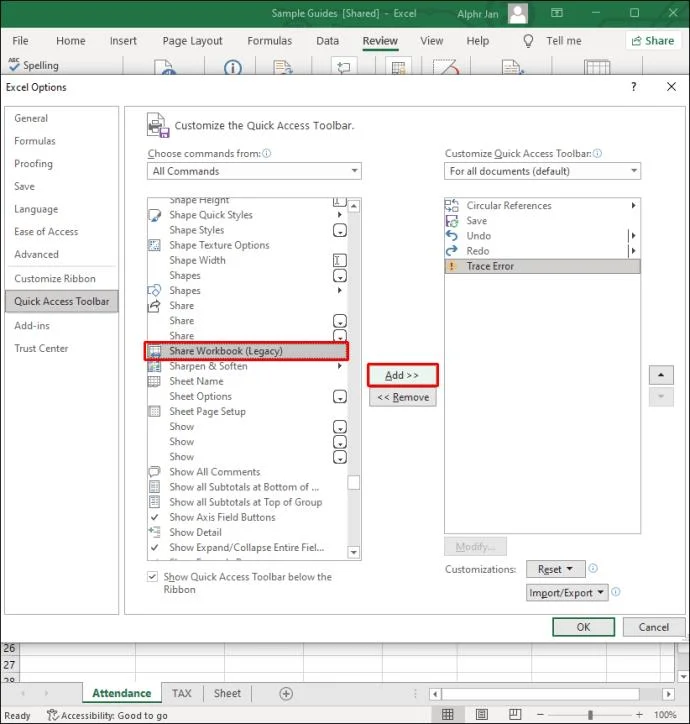Click the info icon next to Import/Export

(616, 592)
